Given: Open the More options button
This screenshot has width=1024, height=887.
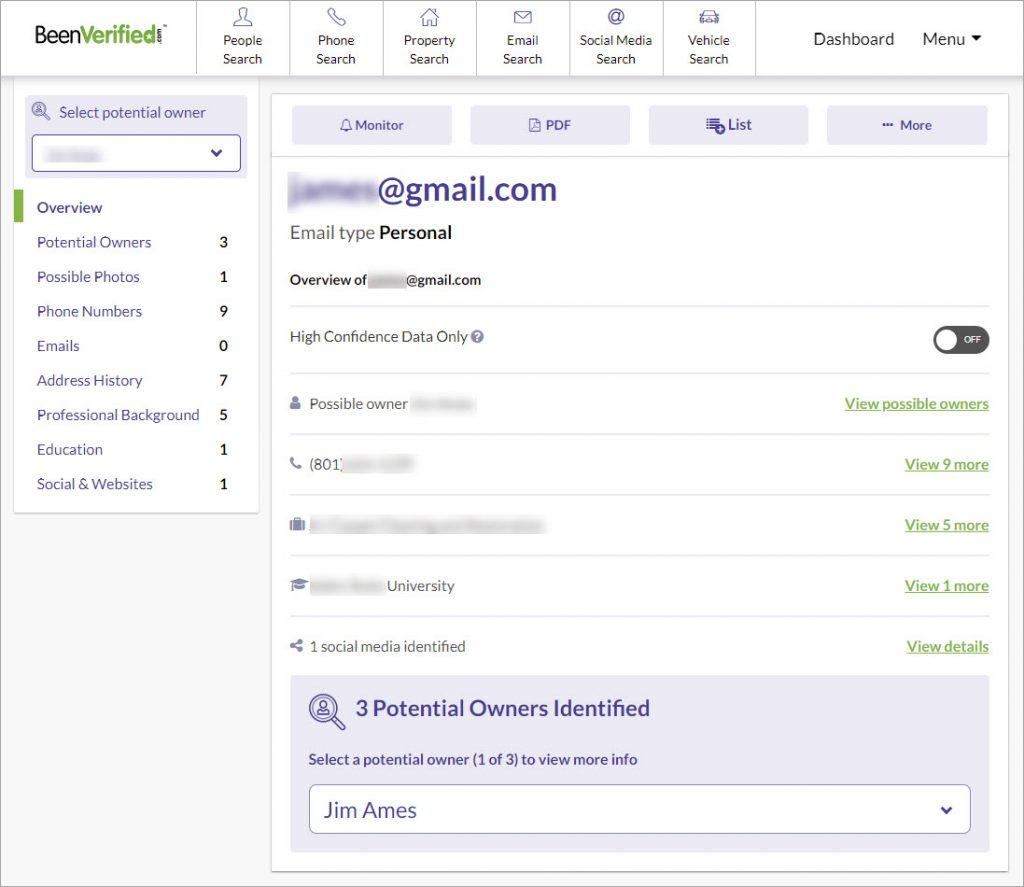Looking at the screenshot, I should tap(906, 125).
